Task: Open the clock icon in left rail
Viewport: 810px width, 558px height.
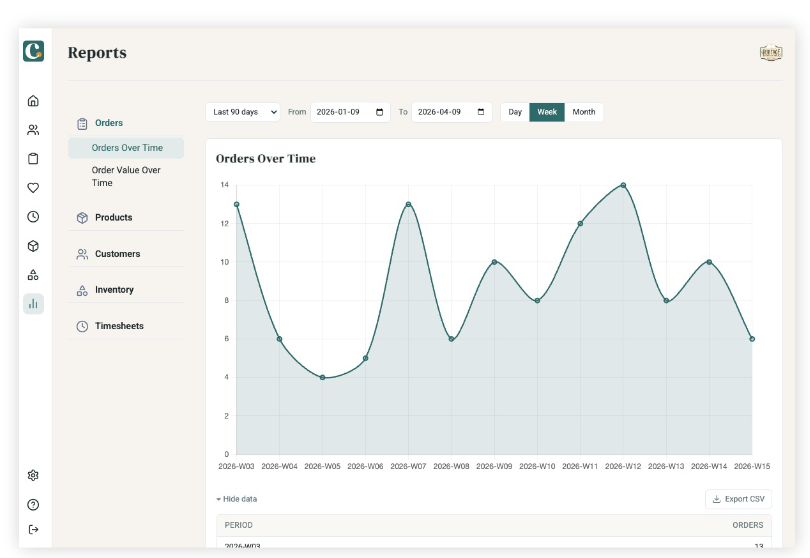Action: click(33, 217)
